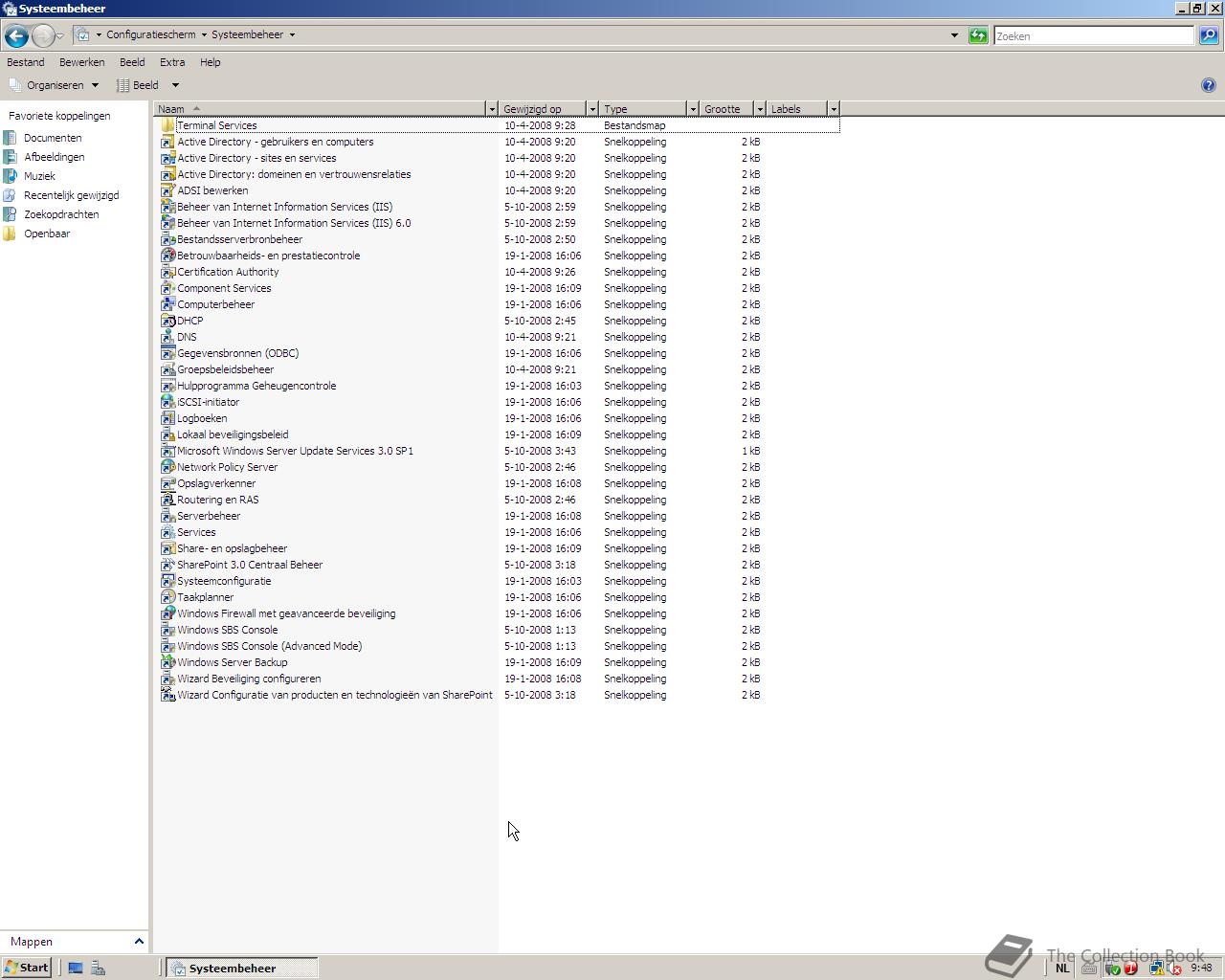Click the Forward navigation button
1225x980 pixels.
click(x=43, y=36)
